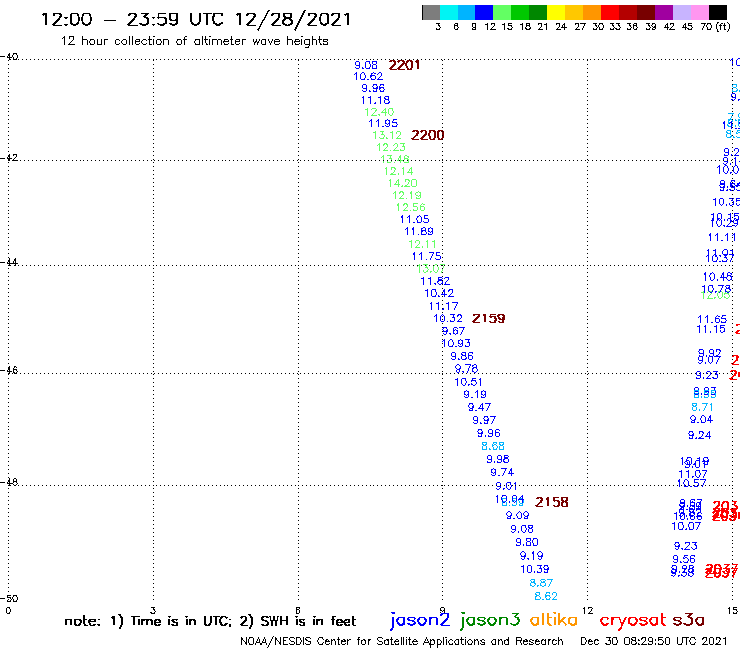Click the purple swatch in the color scale
This screenshot has height=650, width=740.
pyautogui.click(x=664, y=12)
